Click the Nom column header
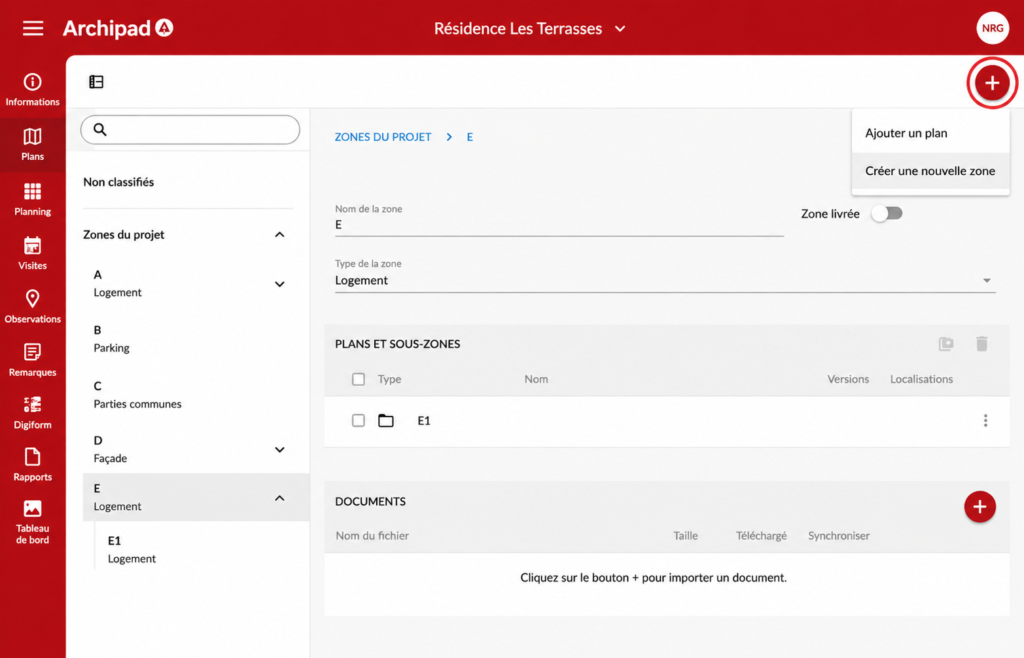 (536, 379)
